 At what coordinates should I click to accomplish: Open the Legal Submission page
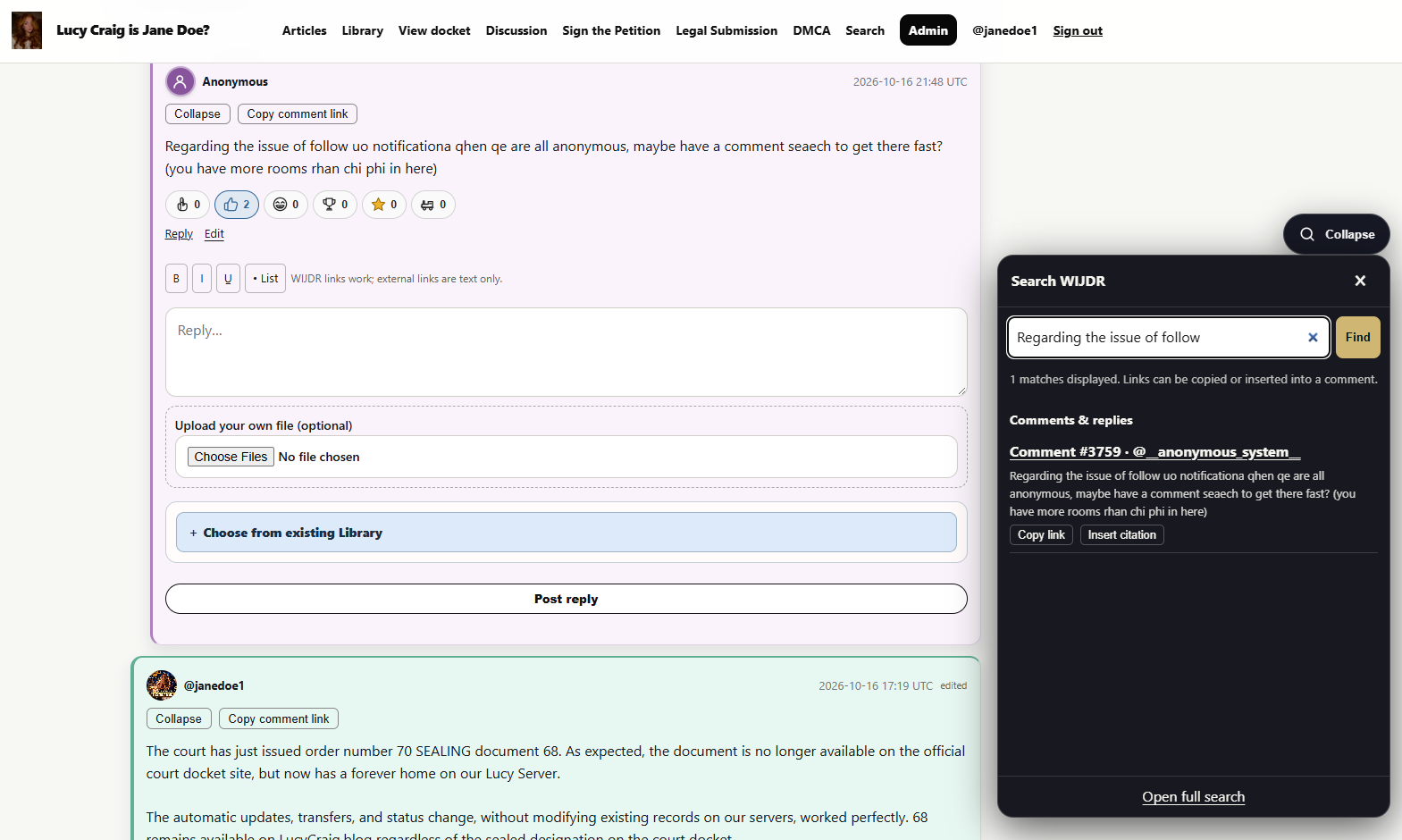click(x=726, y=30)
